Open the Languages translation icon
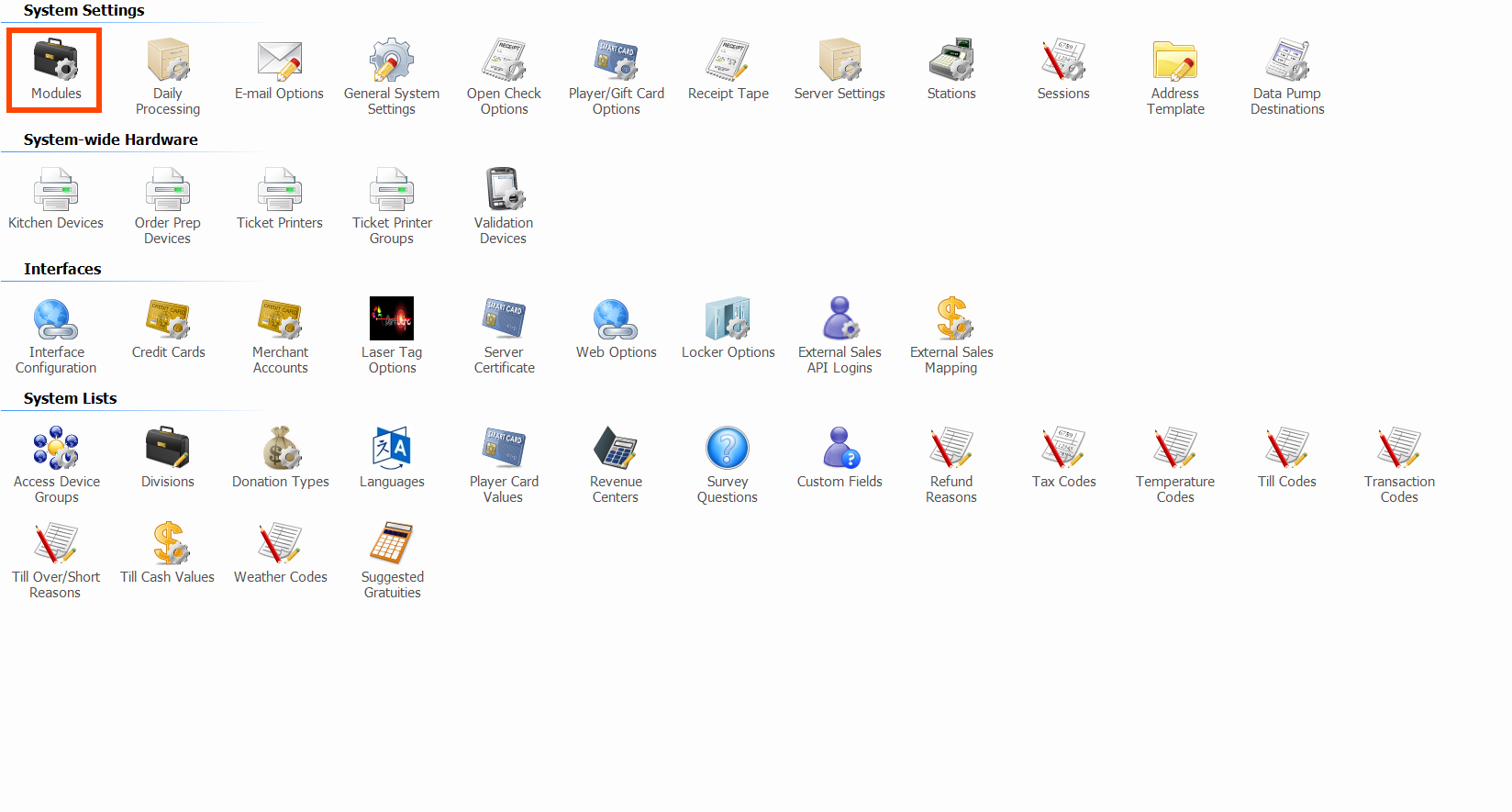 pos(392,449)
